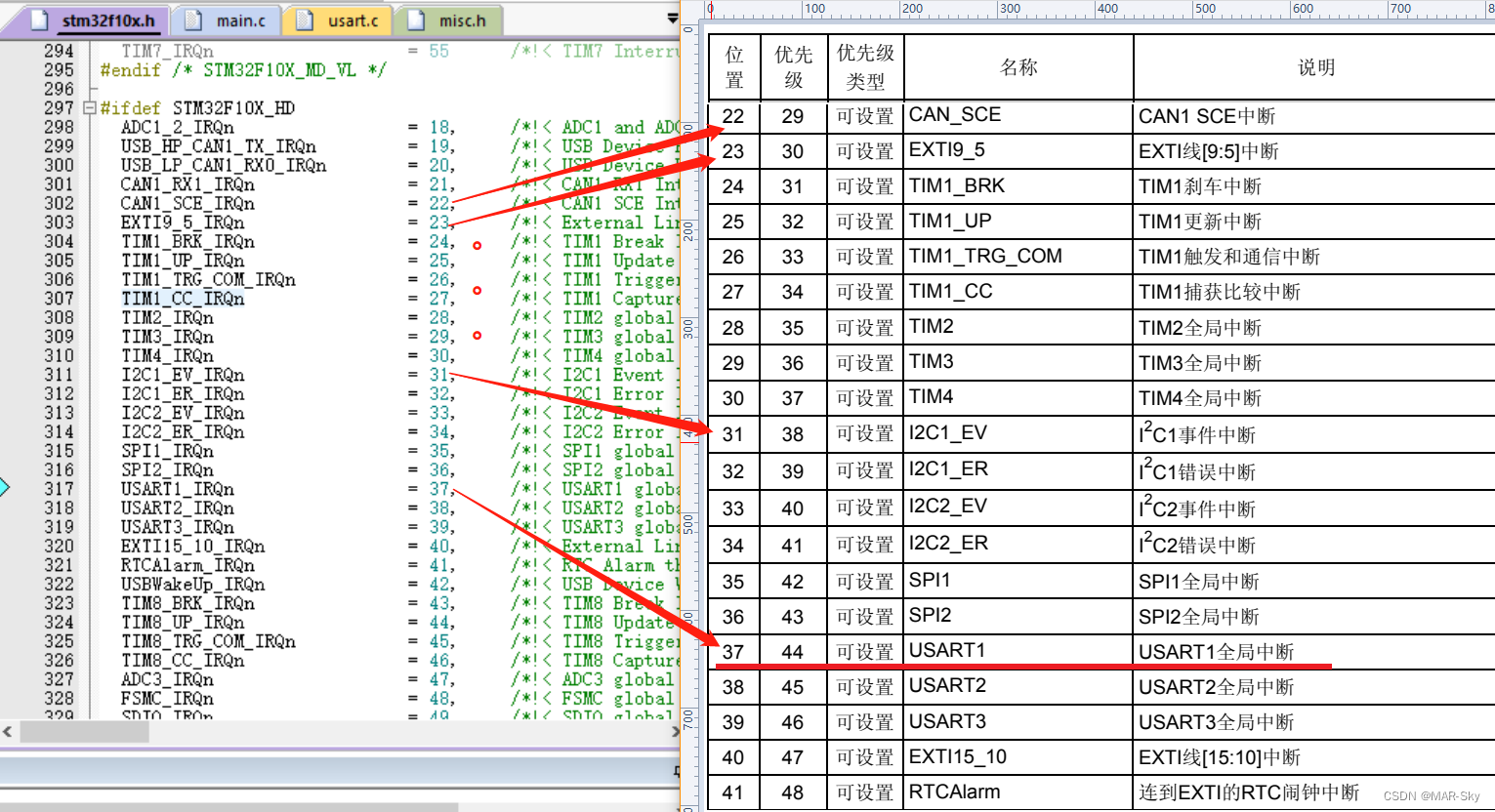Open the editor tab list dropdown arrow

tap(672, 19)
